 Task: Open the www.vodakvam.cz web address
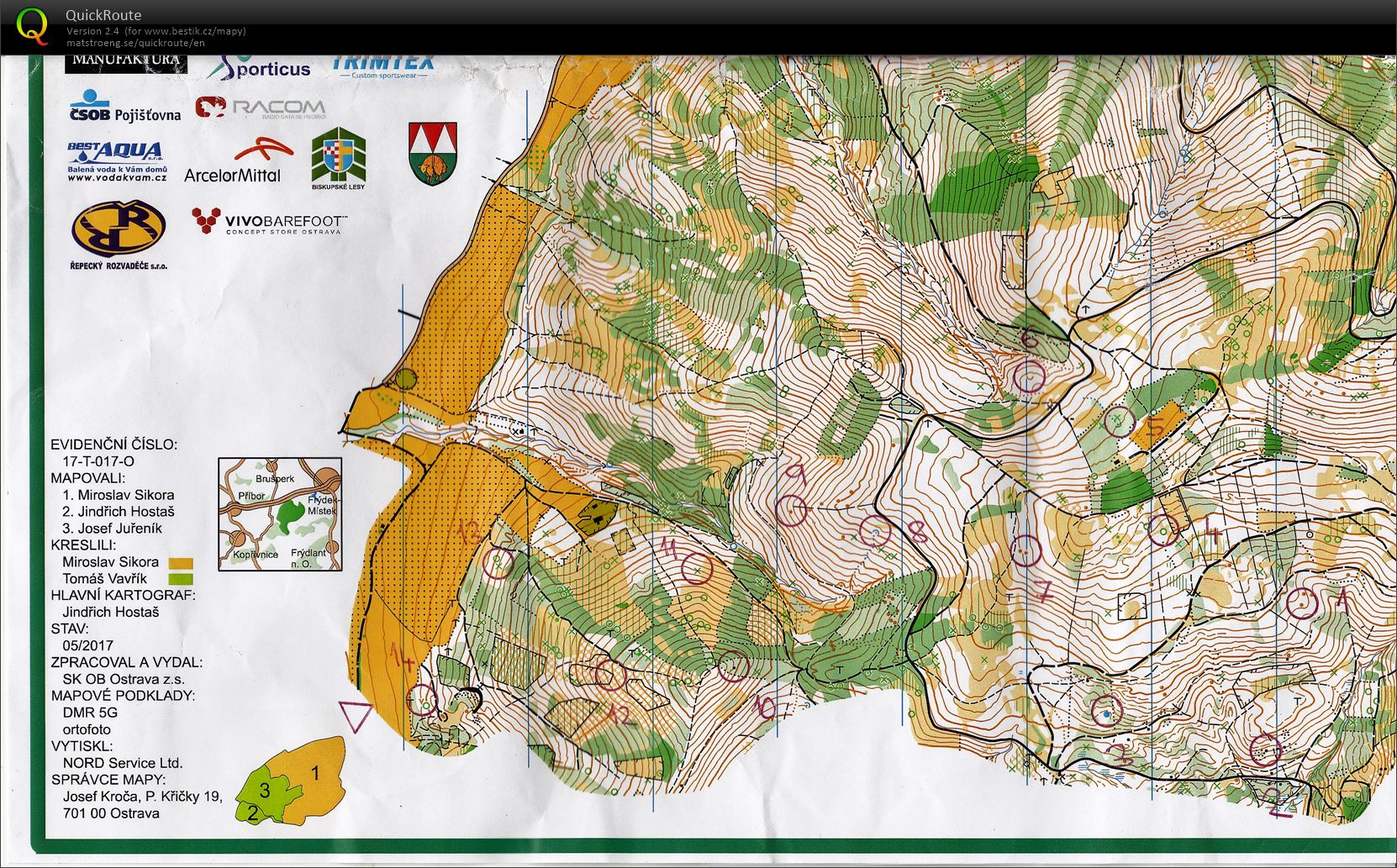[x=117, y=177]
